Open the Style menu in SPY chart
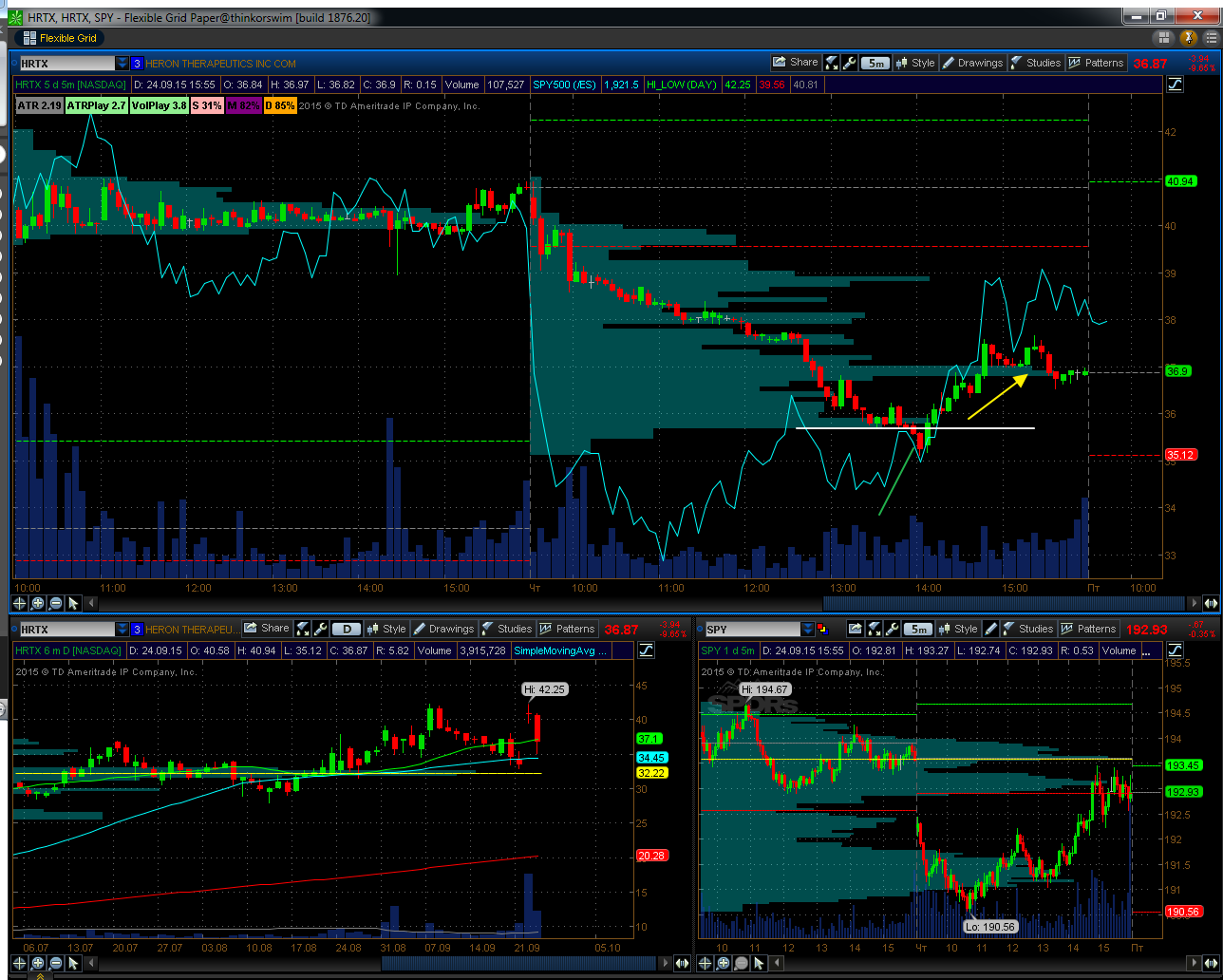This screenshot has width=1223, height=980. [x=957, y=629]
